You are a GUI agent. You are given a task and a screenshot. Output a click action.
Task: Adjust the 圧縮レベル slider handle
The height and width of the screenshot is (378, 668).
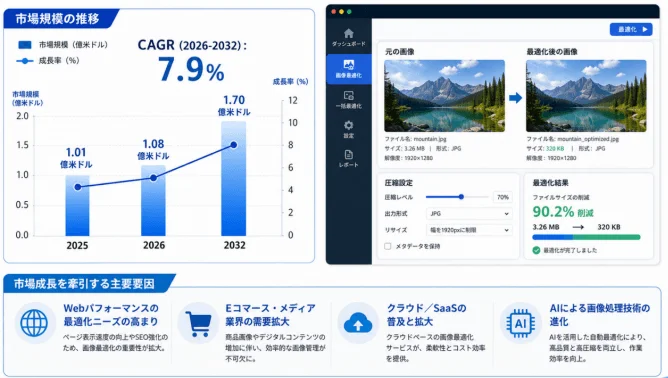click(461, 197)
